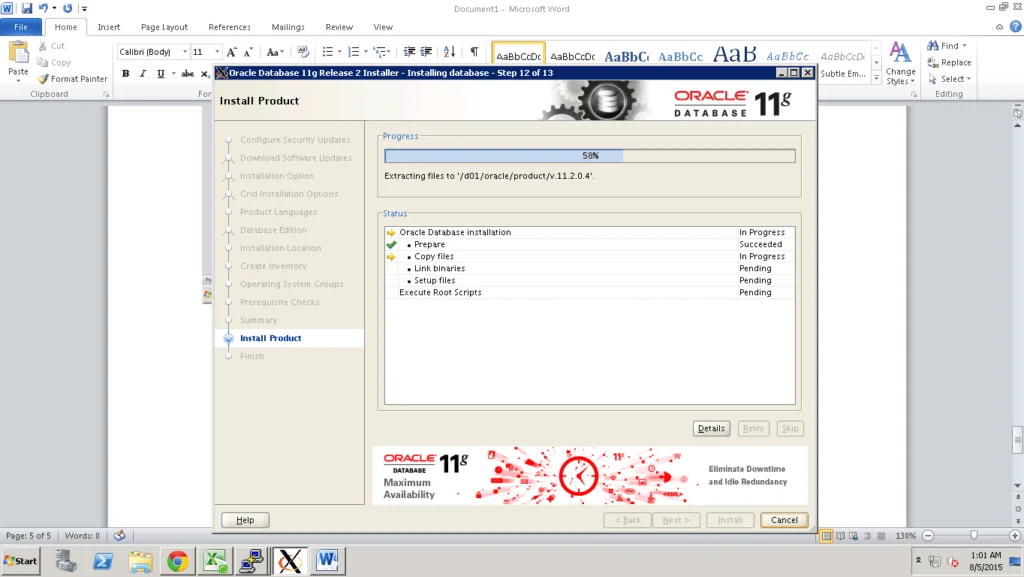Toggle Italic formatting
Viewport: 1024px width, 577px height.
pos(143,73)
